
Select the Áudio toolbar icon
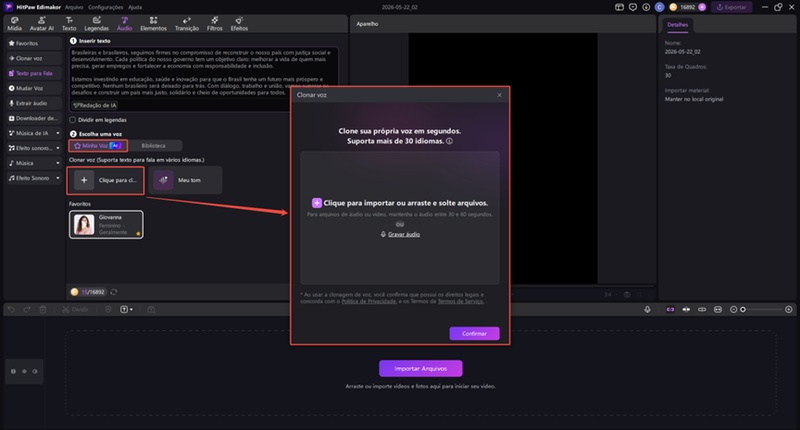124,23
